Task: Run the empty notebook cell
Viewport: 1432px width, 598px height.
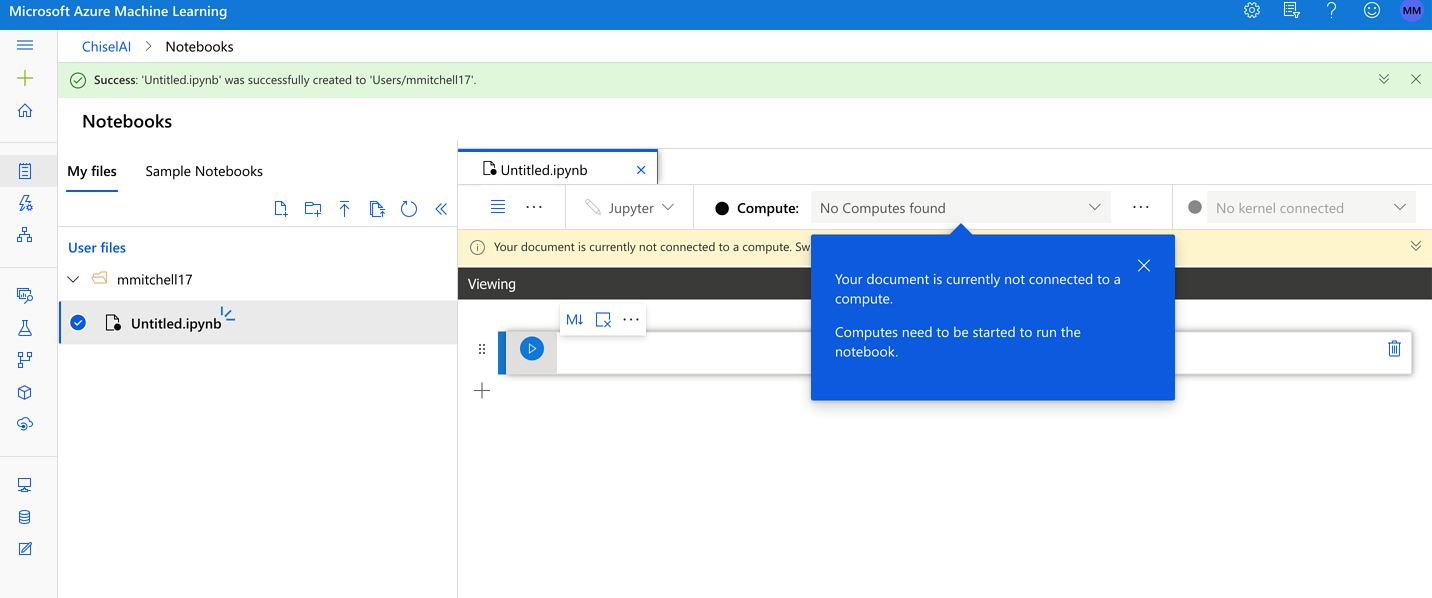Action: [531, 350]
